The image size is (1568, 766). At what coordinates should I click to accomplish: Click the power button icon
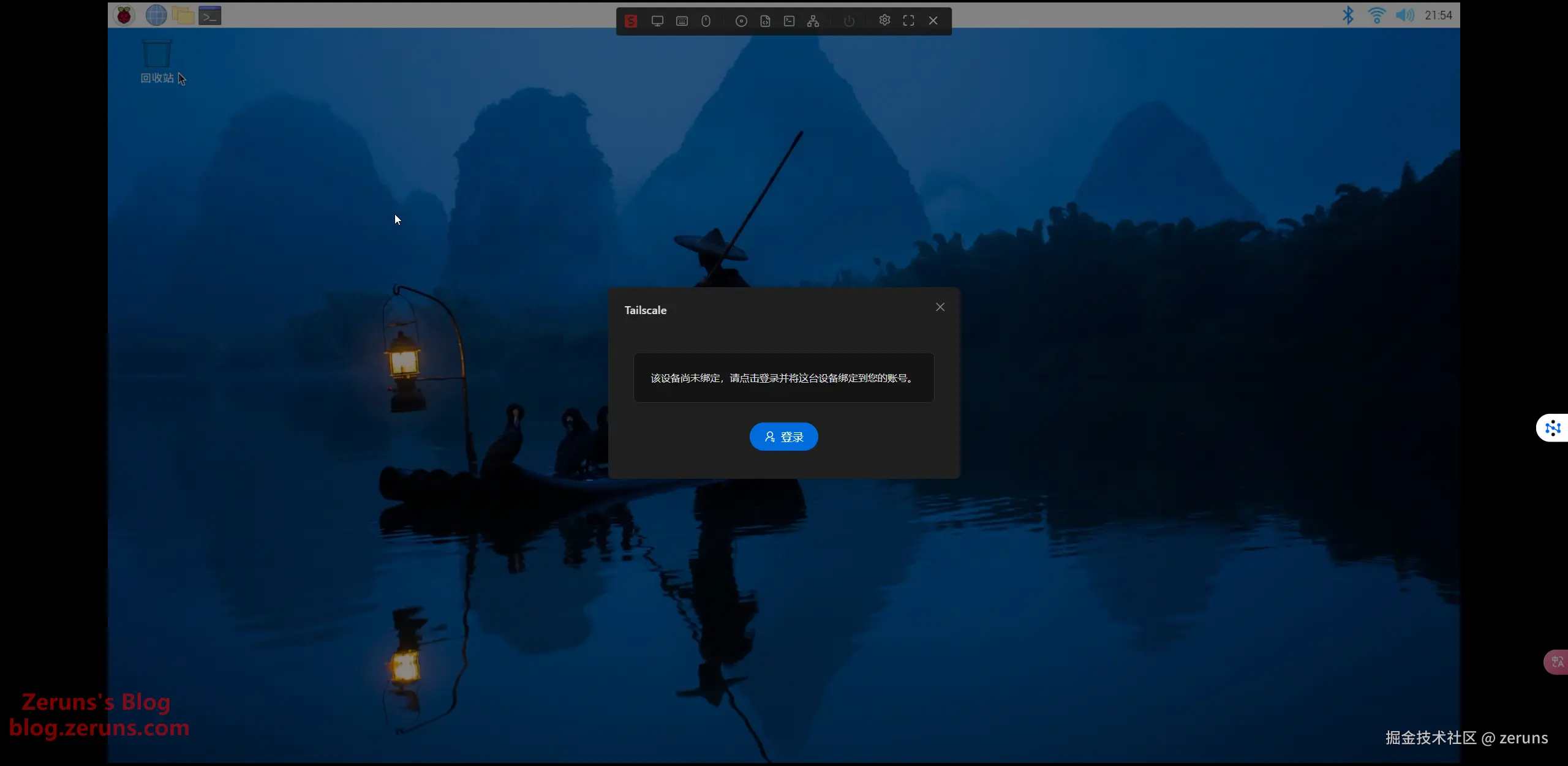(849, 21)
